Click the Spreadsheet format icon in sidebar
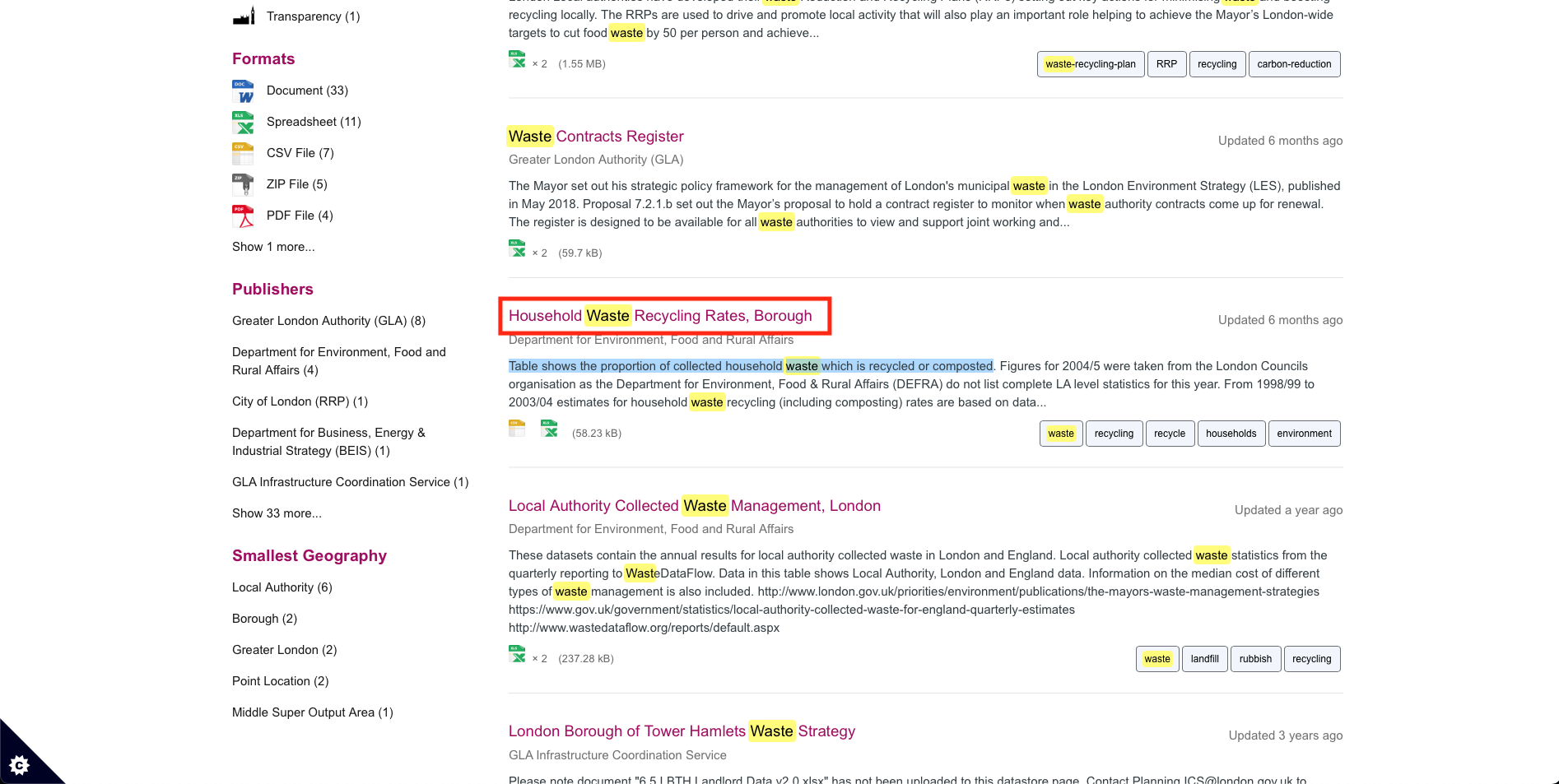 [x=243, y=122]
